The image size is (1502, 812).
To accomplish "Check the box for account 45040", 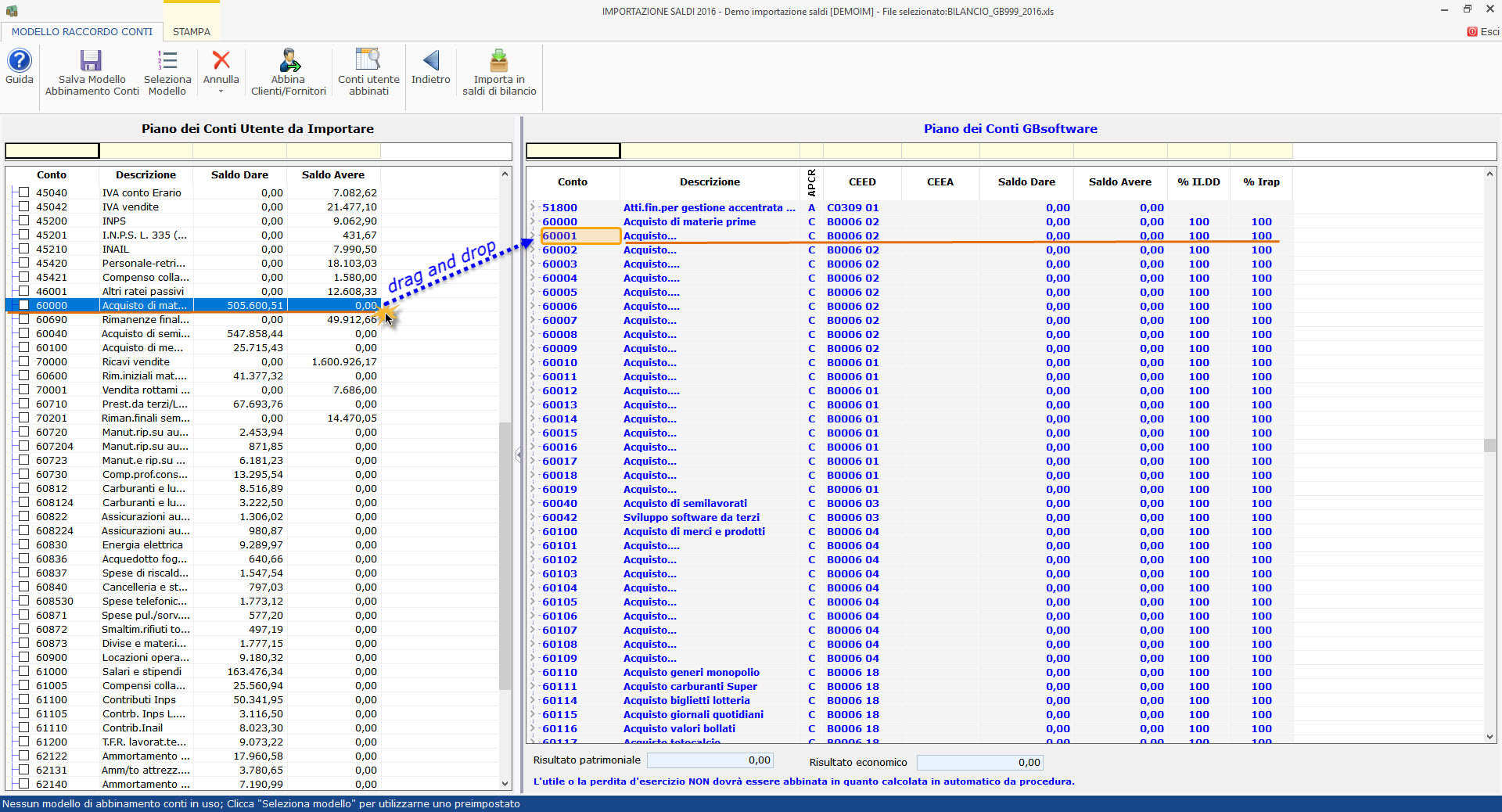I will pyautogui.click(x=23, y=192).
